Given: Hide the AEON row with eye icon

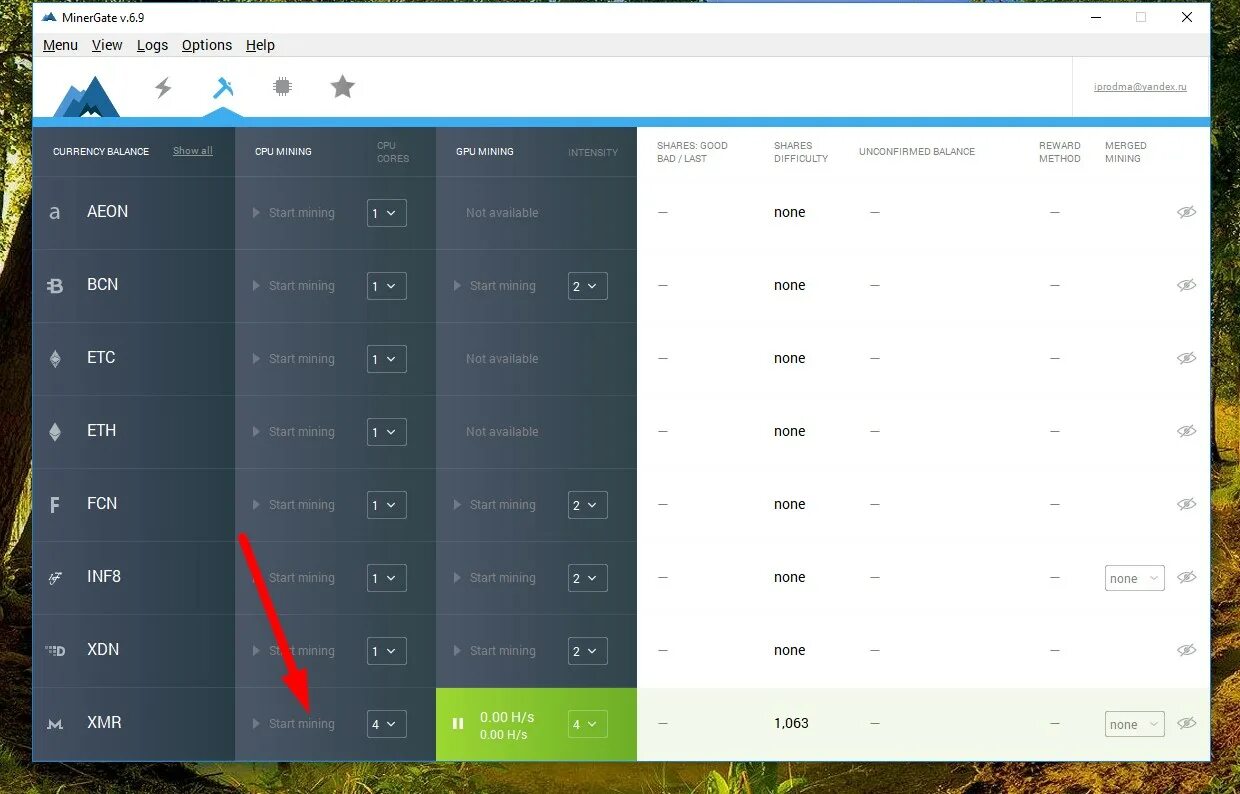Looking at the screenshot, I should [1186, 212].
